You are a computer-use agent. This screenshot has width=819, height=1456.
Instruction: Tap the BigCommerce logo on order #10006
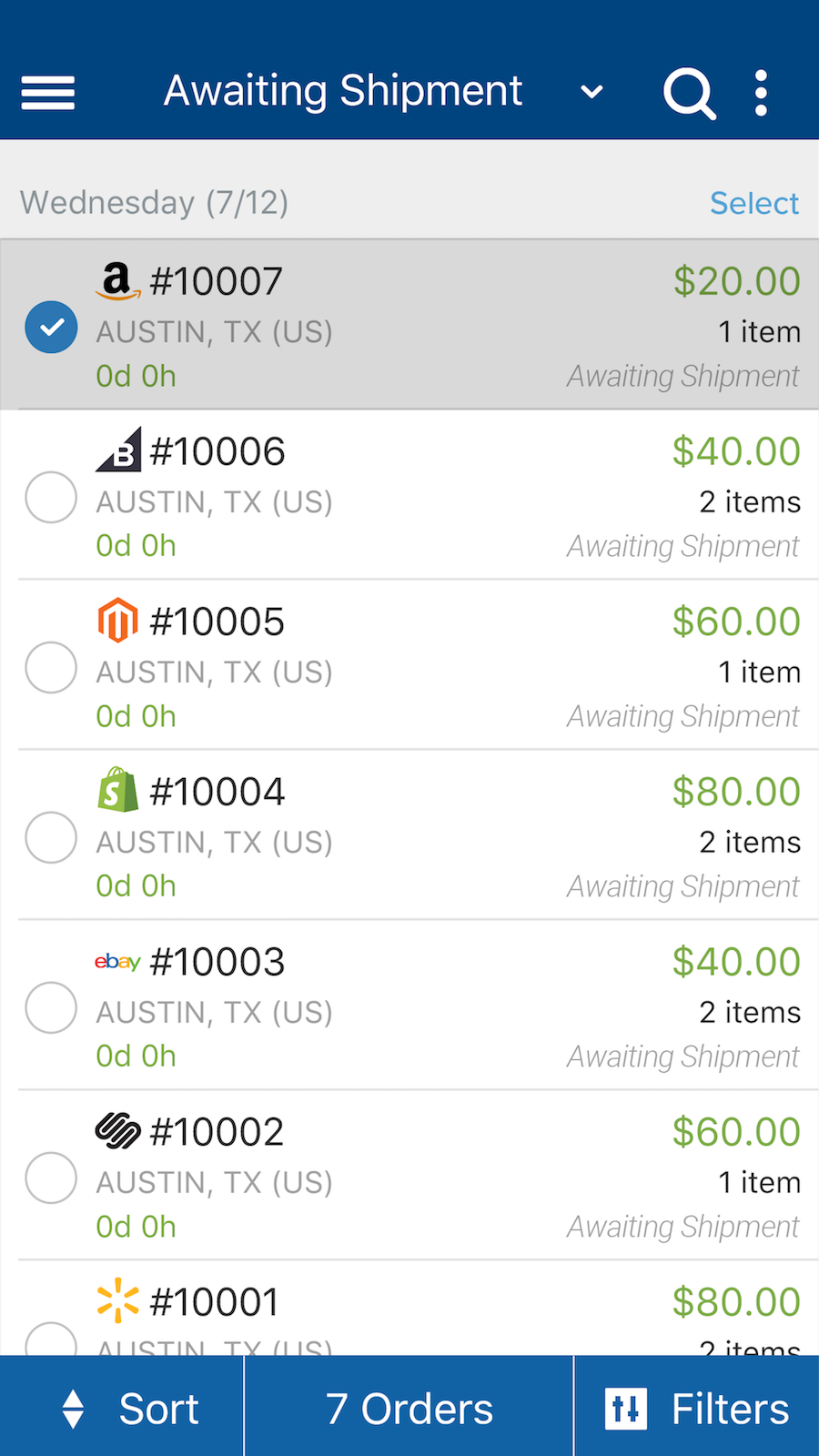tap(118, 450)
